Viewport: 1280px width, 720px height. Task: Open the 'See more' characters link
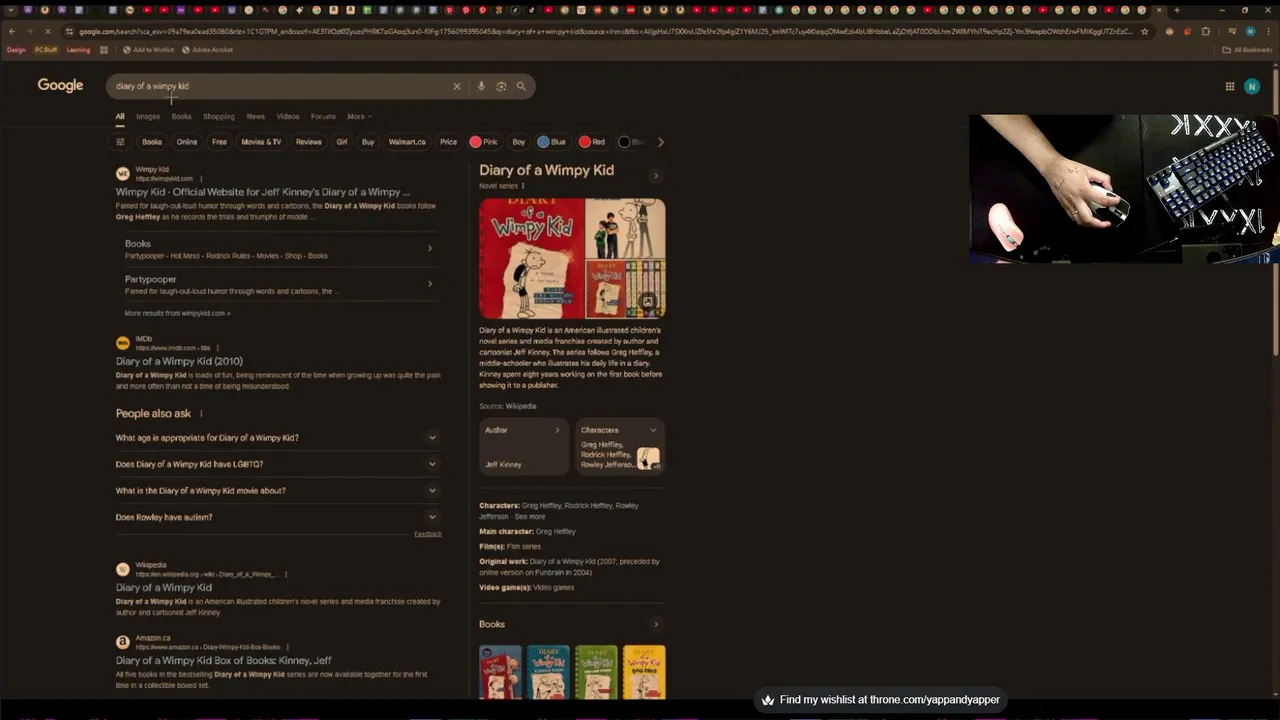point(530,517)
